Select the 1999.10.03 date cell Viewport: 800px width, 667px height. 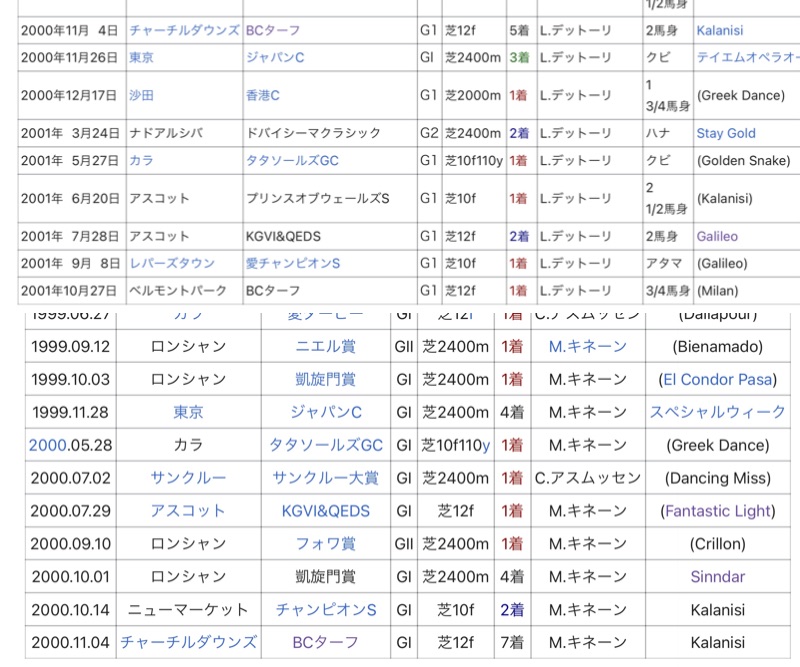coord(70,380)
